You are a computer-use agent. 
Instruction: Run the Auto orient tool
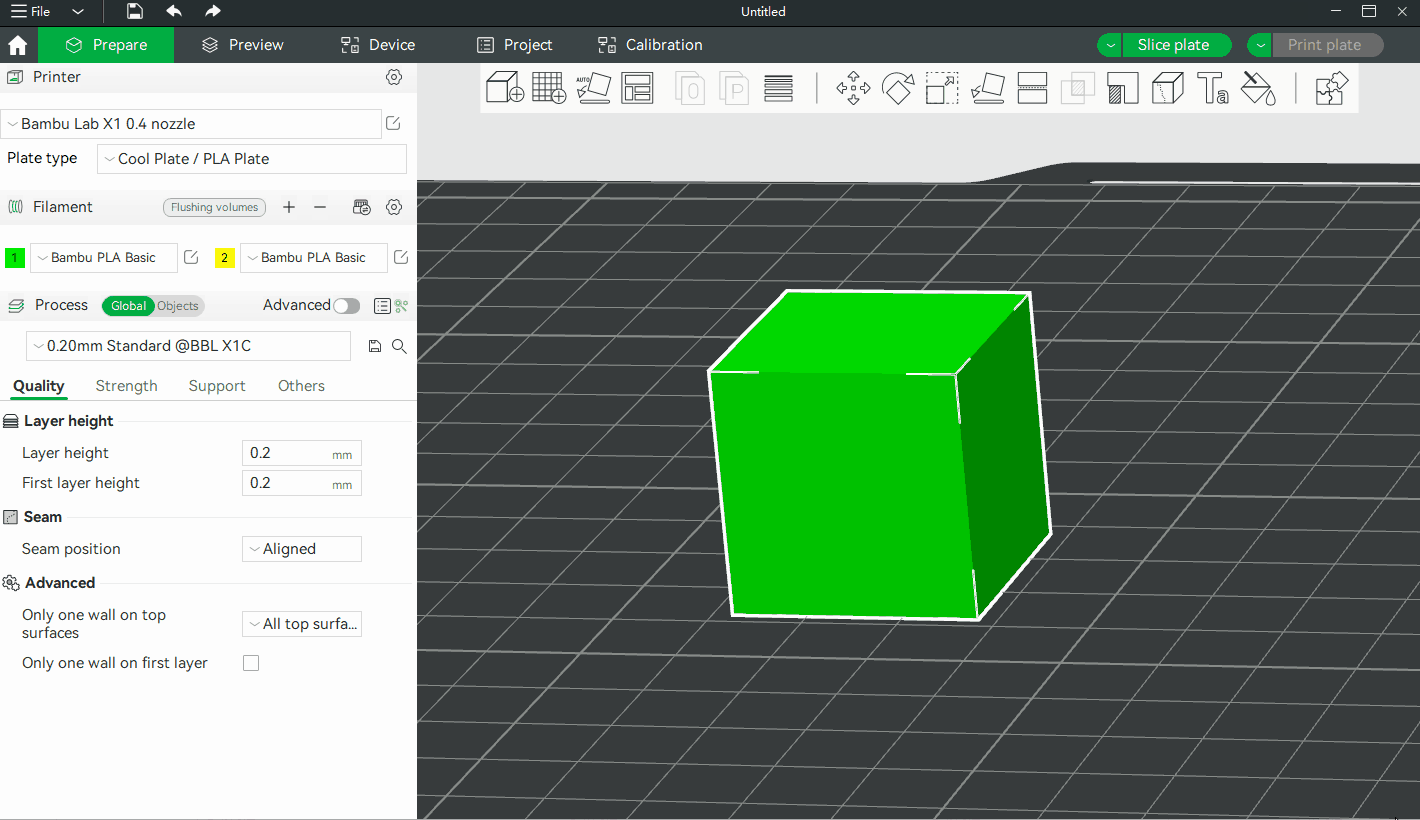point(593,88)
